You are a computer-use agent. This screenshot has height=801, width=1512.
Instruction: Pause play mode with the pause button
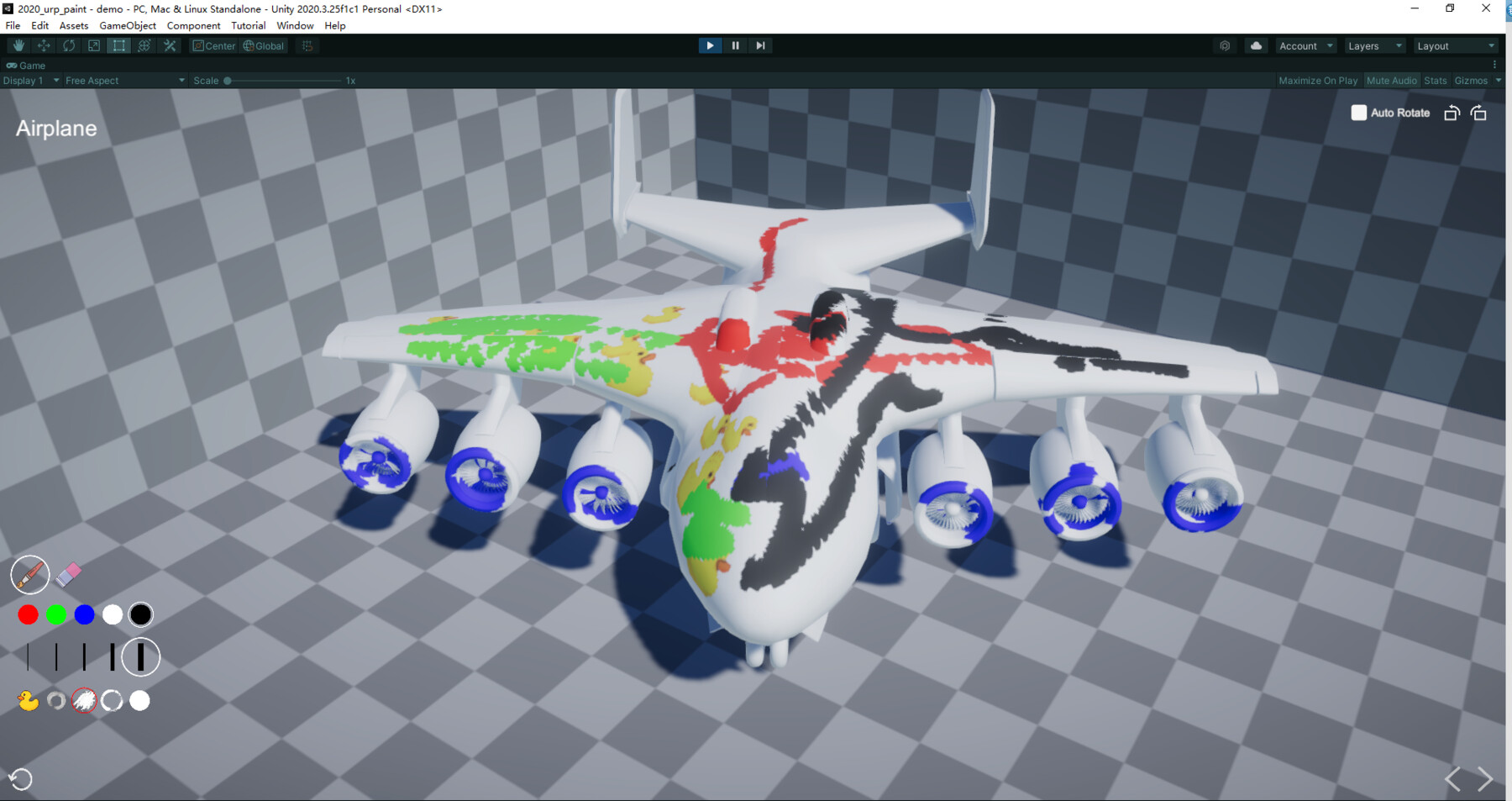pyautogui.click(x=735, y=45)
